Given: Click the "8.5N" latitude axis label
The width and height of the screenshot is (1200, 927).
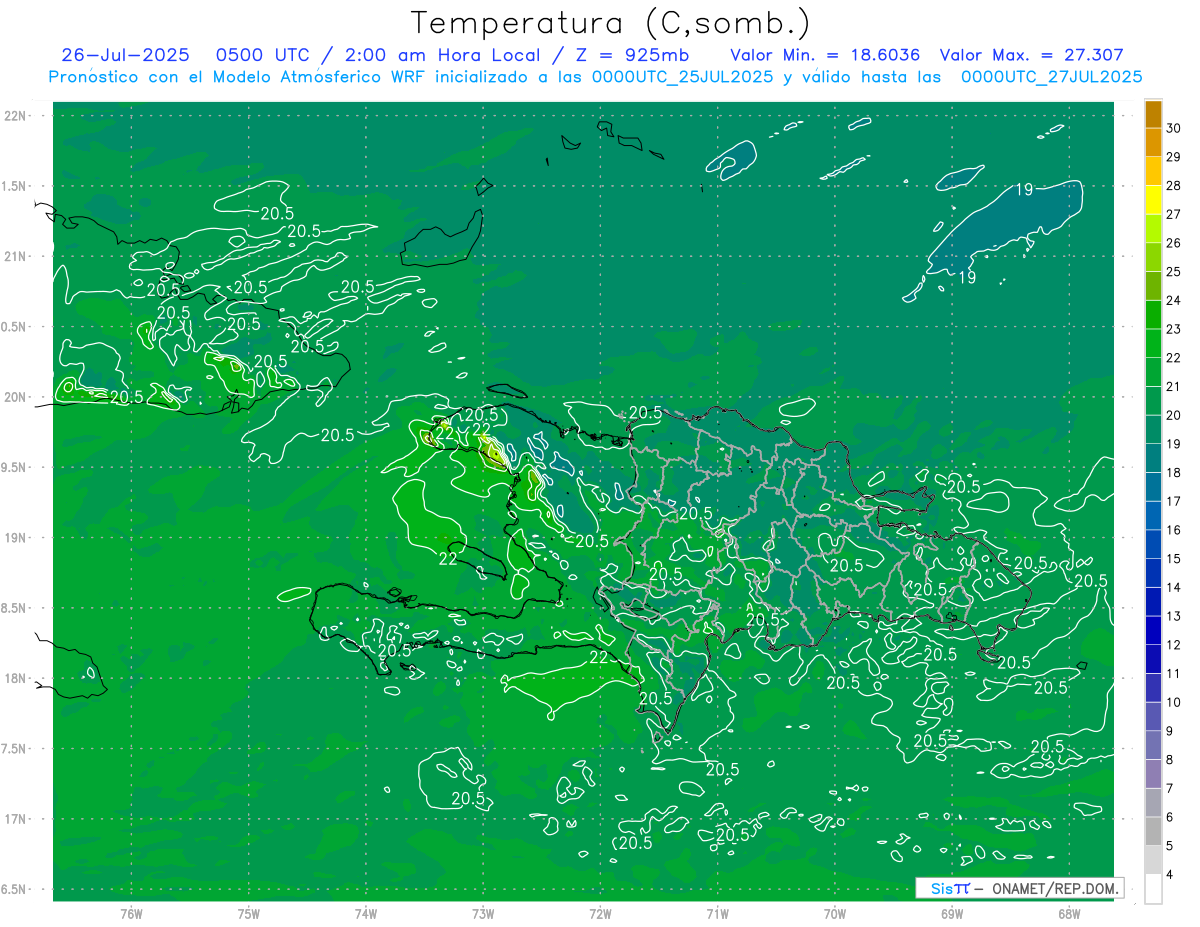Looking at the screenshot, I should [x=15, y=608].
